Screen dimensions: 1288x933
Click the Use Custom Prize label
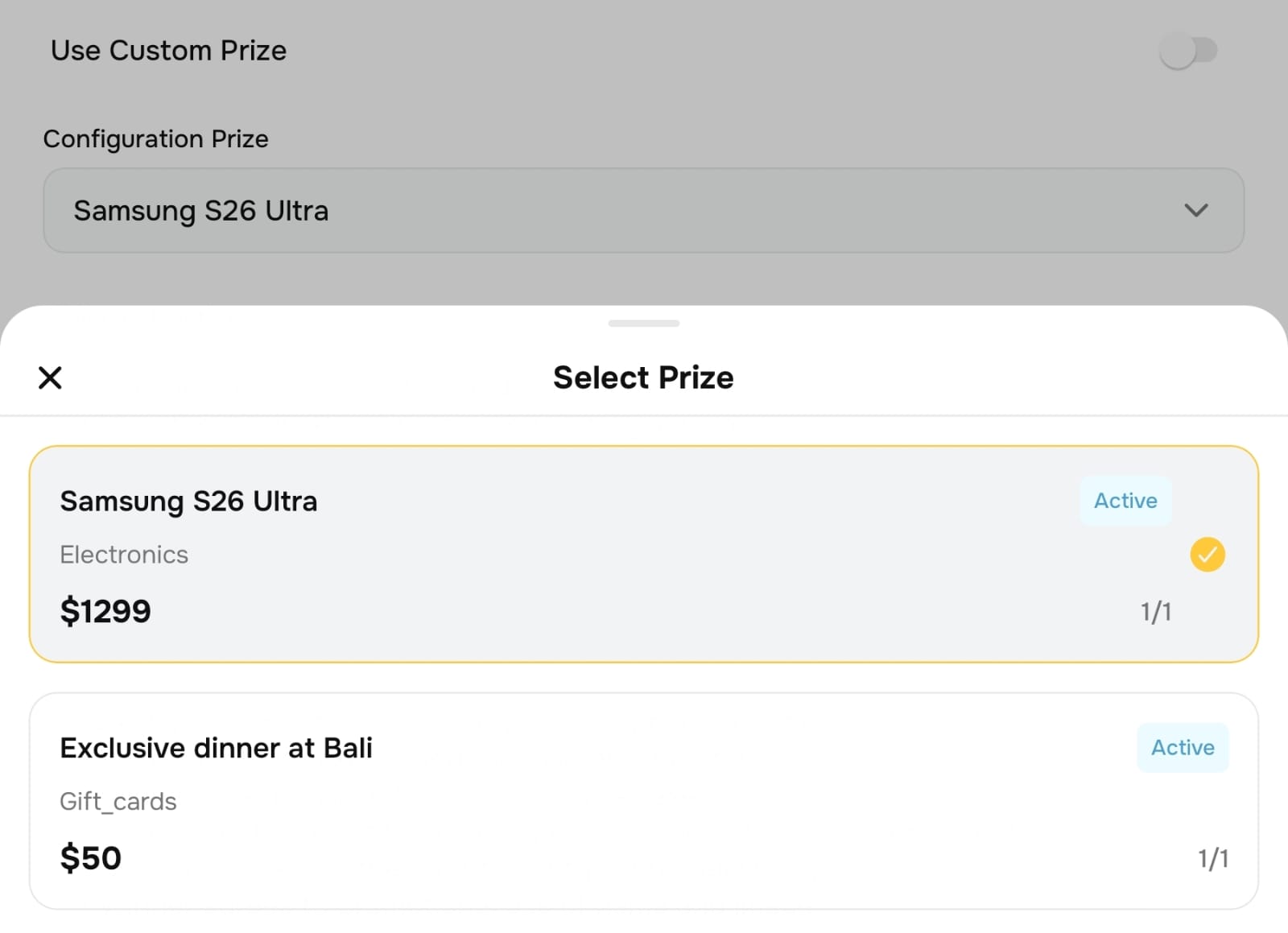[x=168, y=51]
